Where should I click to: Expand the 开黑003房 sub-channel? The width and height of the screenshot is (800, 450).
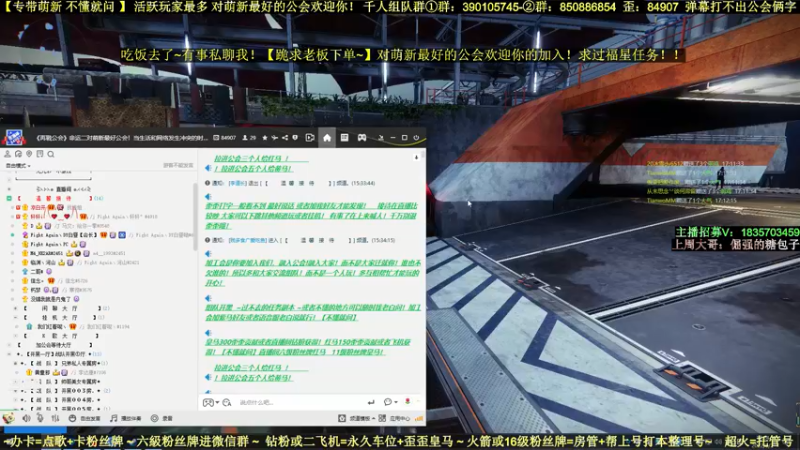15,390
